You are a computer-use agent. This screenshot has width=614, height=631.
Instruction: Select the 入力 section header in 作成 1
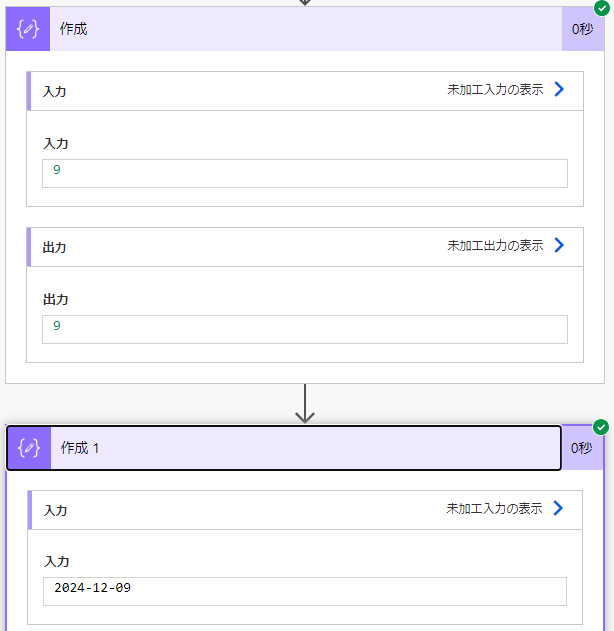(x=305, y=510)
